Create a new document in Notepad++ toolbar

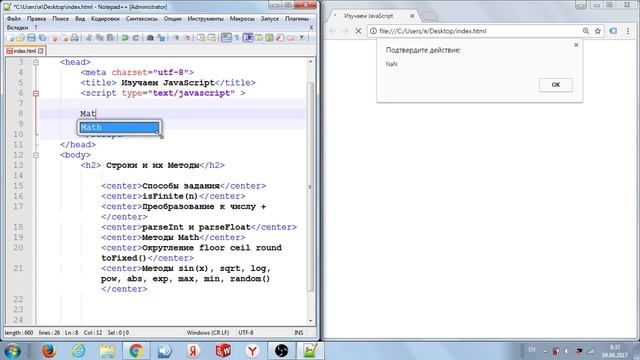tap(11, 38)
